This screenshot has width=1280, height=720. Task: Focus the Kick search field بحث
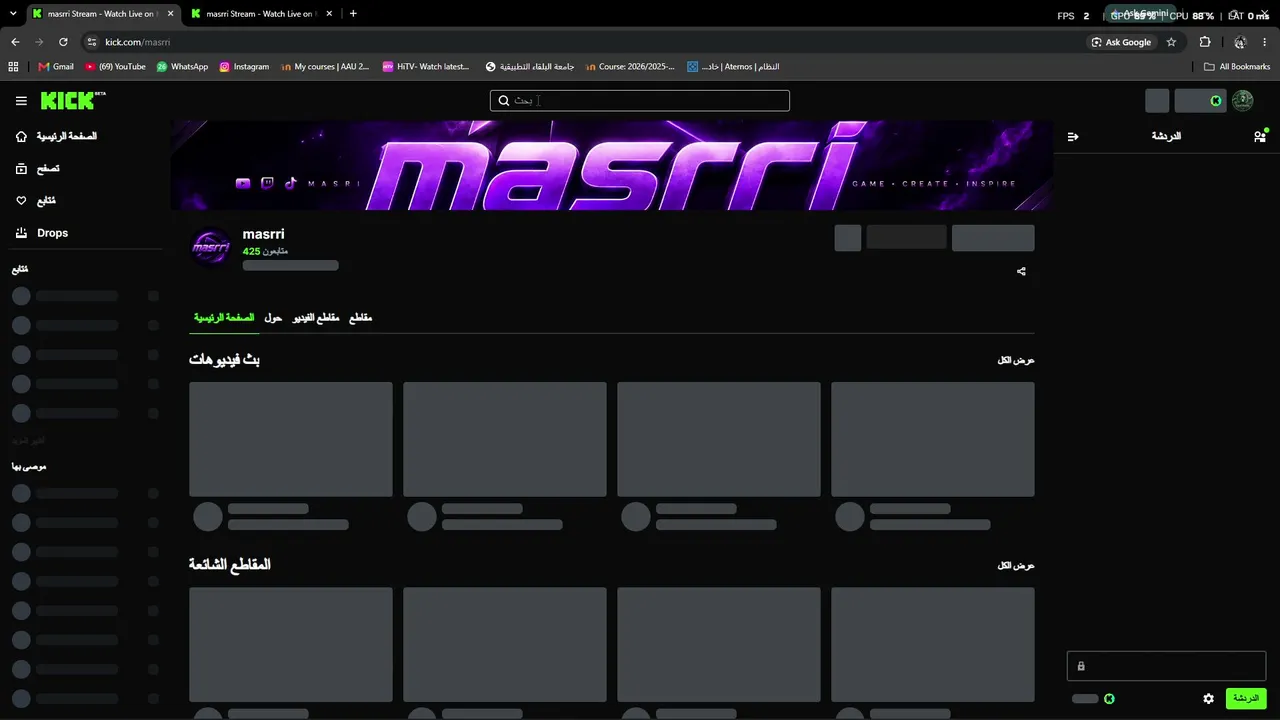click(640, 101)
